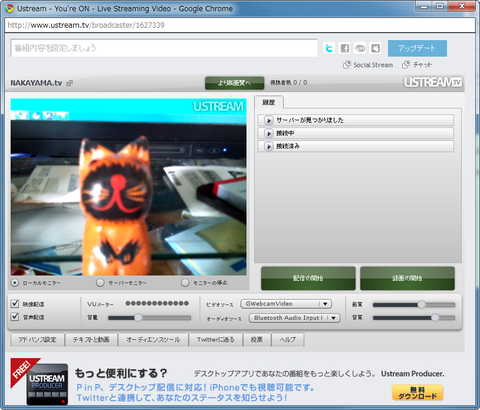This screenshot has height=410, width=480.
Task: Click the webcam preview video
Action: pyautogui.click(x=129, y=187)
